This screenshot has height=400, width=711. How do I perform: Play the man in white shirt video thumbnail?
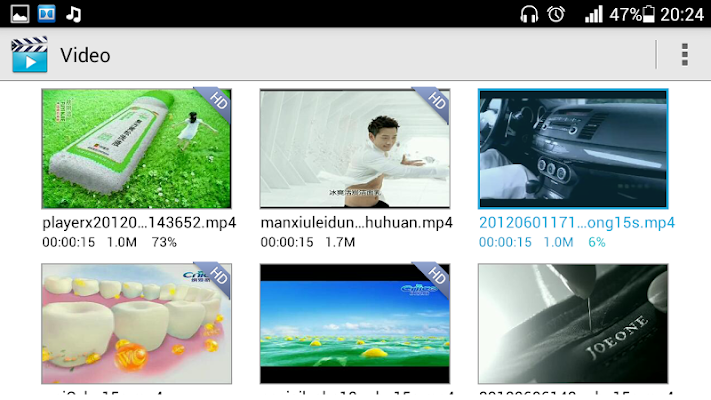coord(355,149)
